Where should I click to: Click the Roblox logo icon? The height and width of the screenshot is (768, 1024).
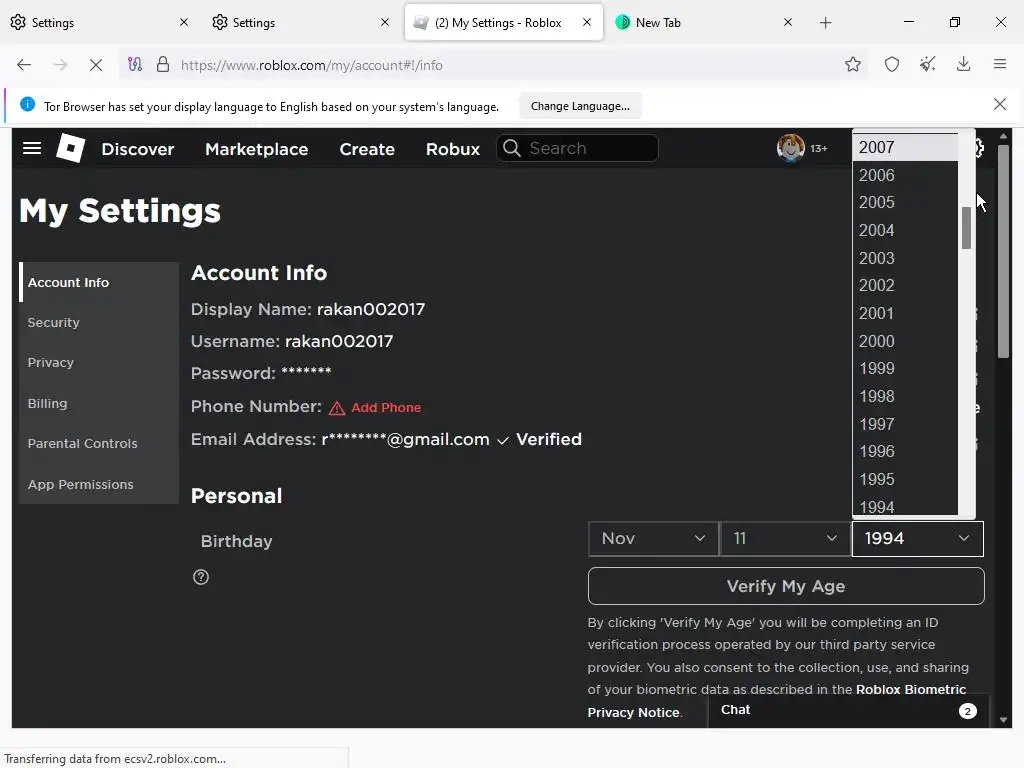point(71,148)
